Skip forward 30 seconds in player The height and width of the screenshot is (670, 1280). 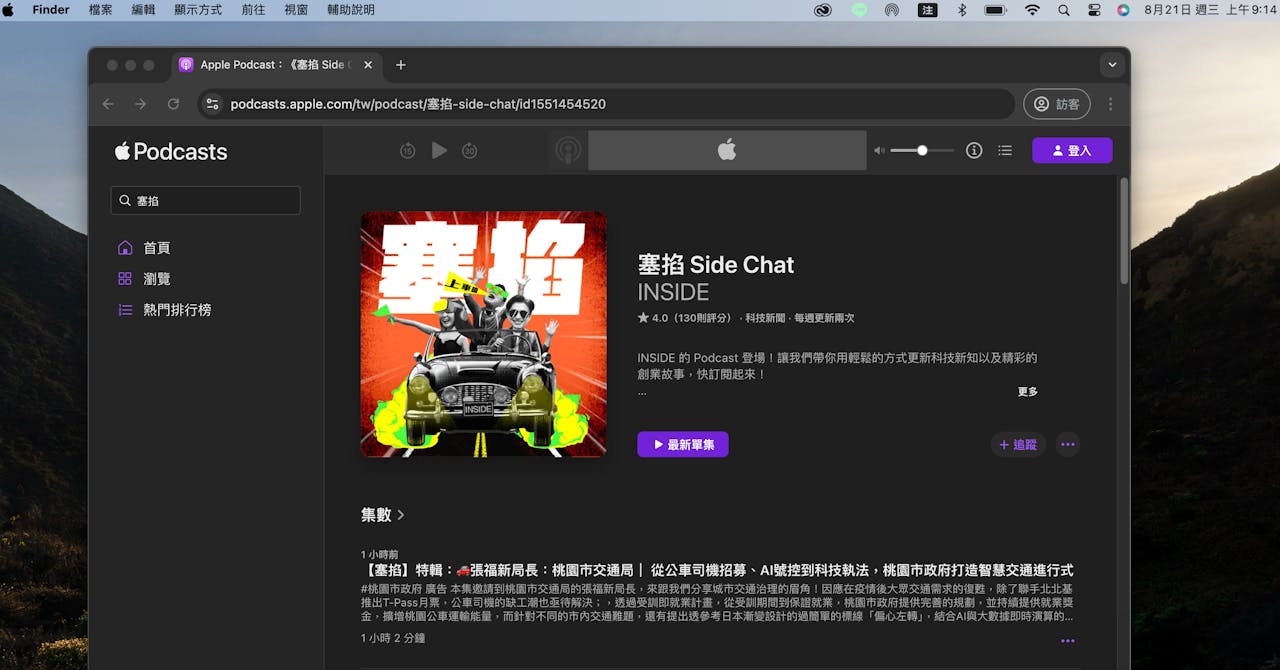coord(470,151)
